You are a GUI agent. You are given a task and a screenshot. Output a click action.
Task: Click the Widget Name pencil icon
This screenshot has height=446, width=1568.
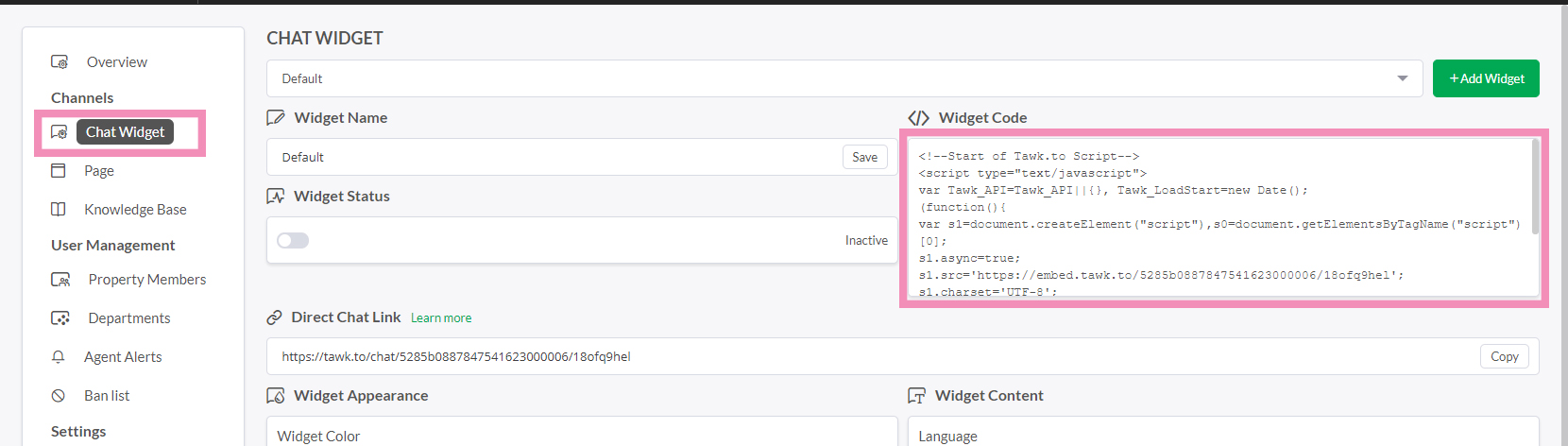276,118
